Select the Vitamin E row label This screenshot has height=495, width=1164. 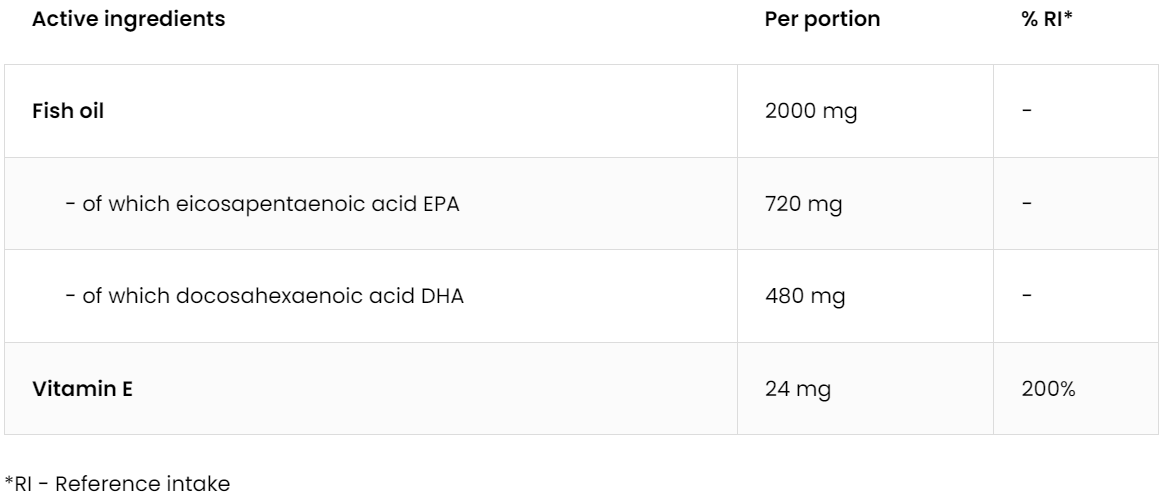click(83, 389)
